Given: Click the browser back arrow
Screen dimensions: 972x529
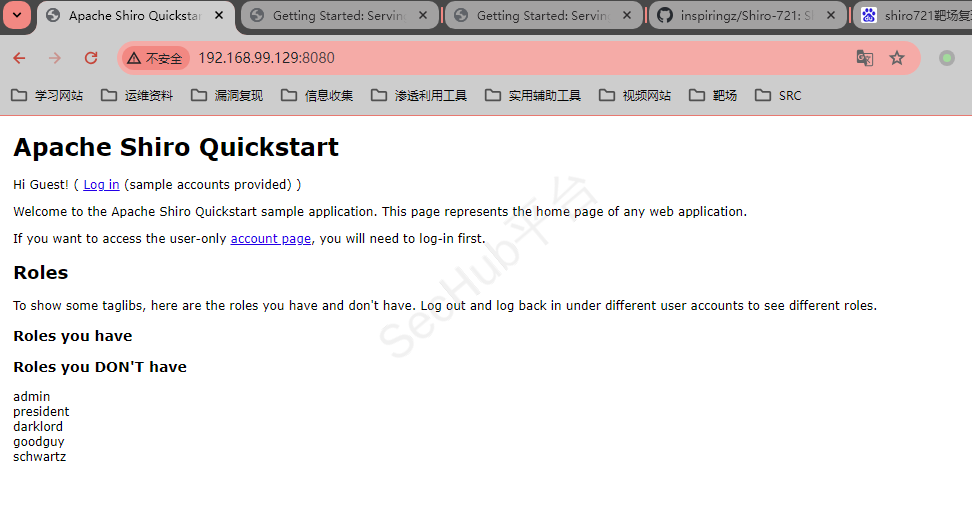Looking at the screenshot, I should [x=19, y=58].
